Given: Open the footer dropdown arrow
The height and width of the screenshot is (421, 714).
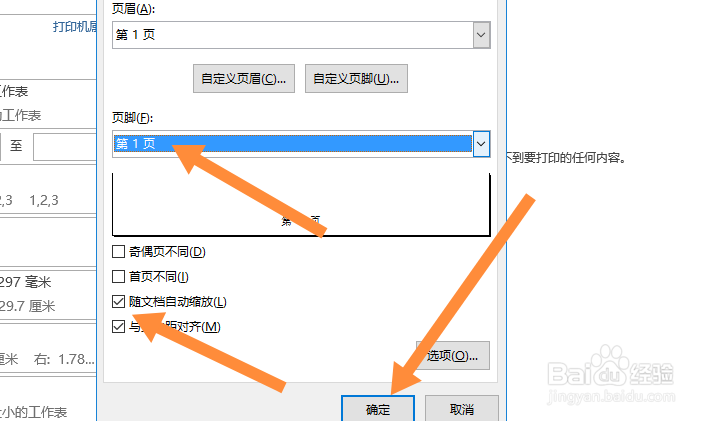Looking at the screenshot, I should 481,144.
